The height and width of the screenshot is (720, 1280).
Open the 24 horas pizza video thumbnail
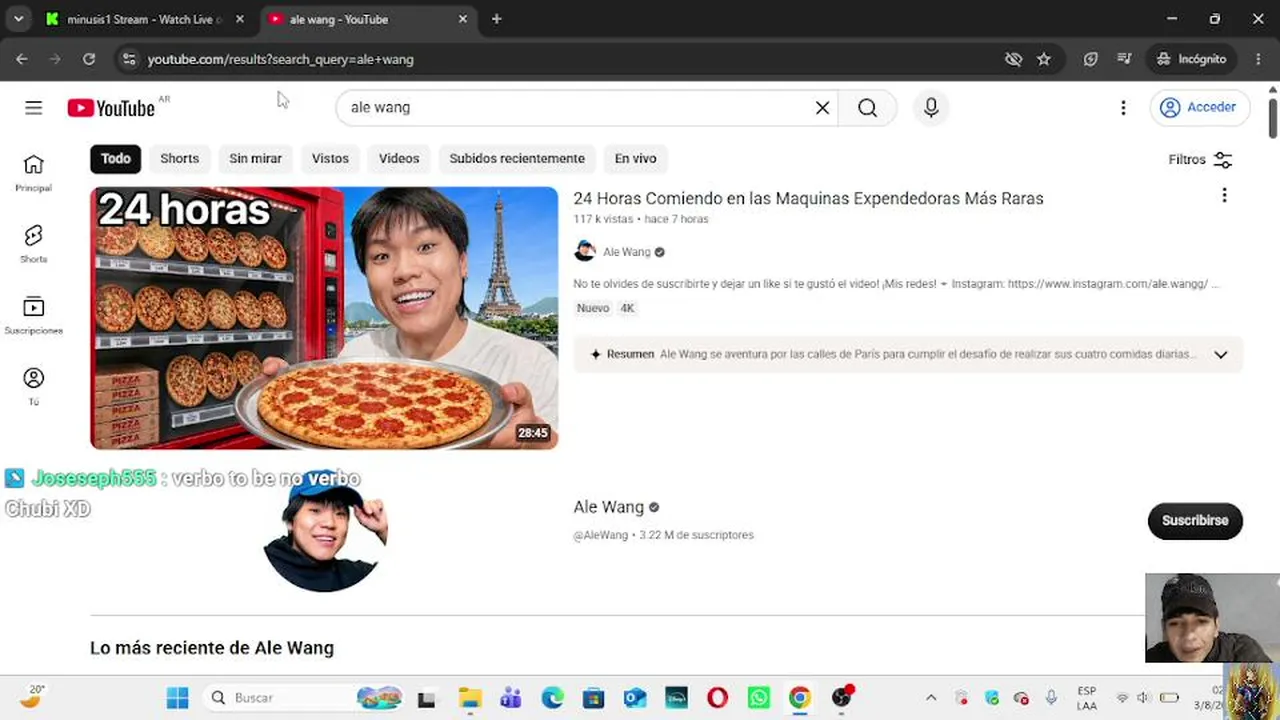[324, 318]
